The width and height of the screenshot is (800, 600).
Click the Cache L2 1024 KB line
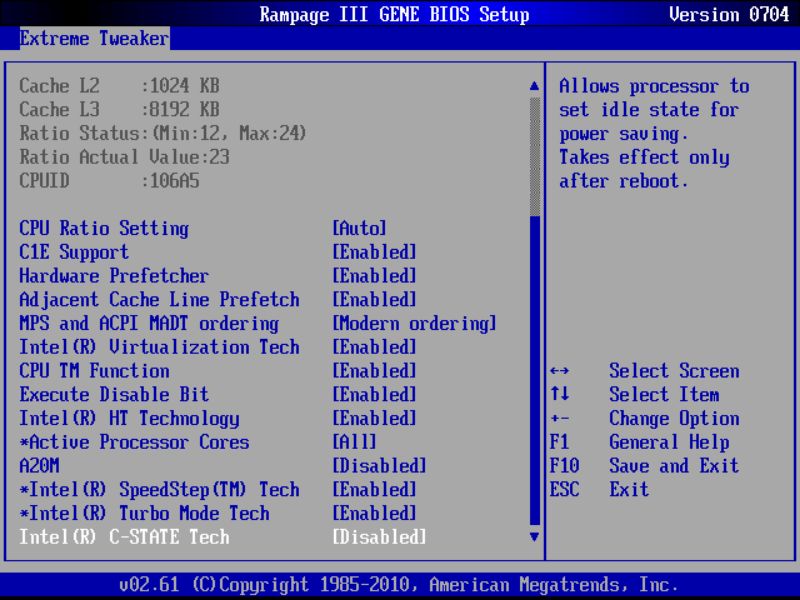119,86
